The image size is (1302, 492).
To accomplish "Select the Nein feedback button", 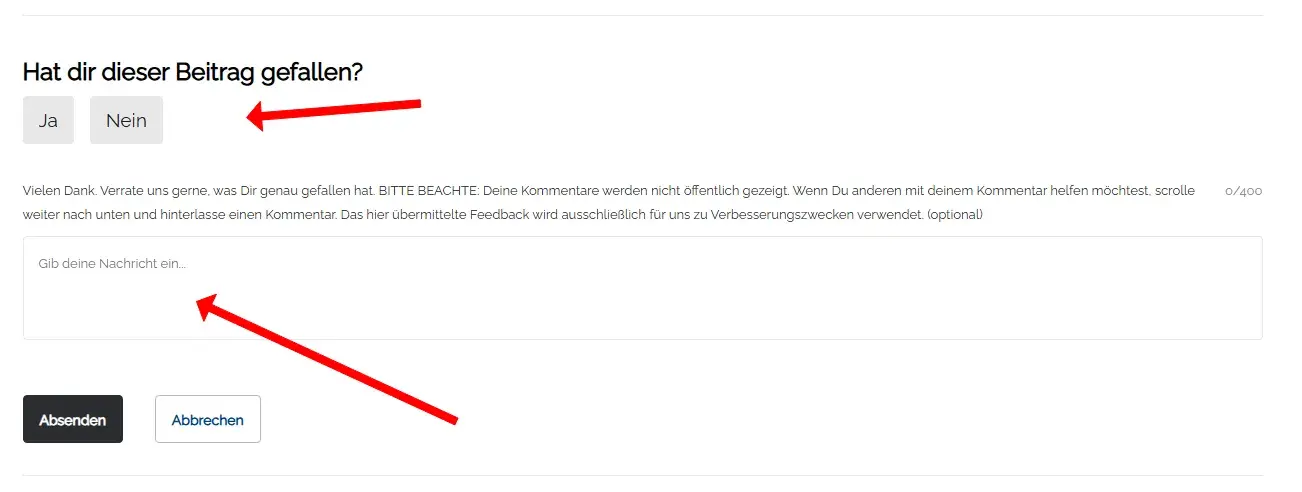I will coord(126,121).
